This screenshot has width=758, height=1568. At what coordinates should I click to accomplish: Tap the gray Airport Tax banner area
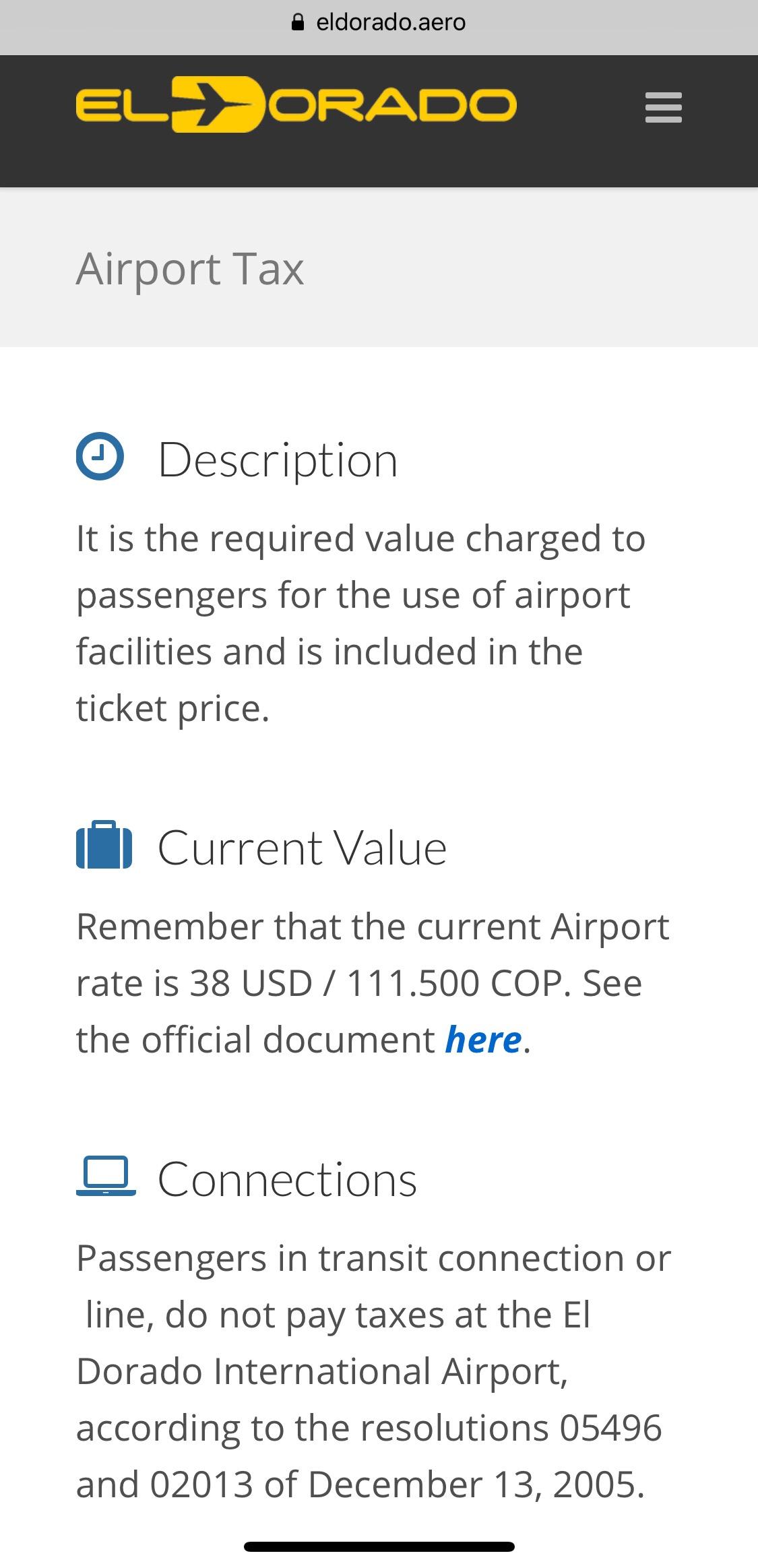point(379,268)
